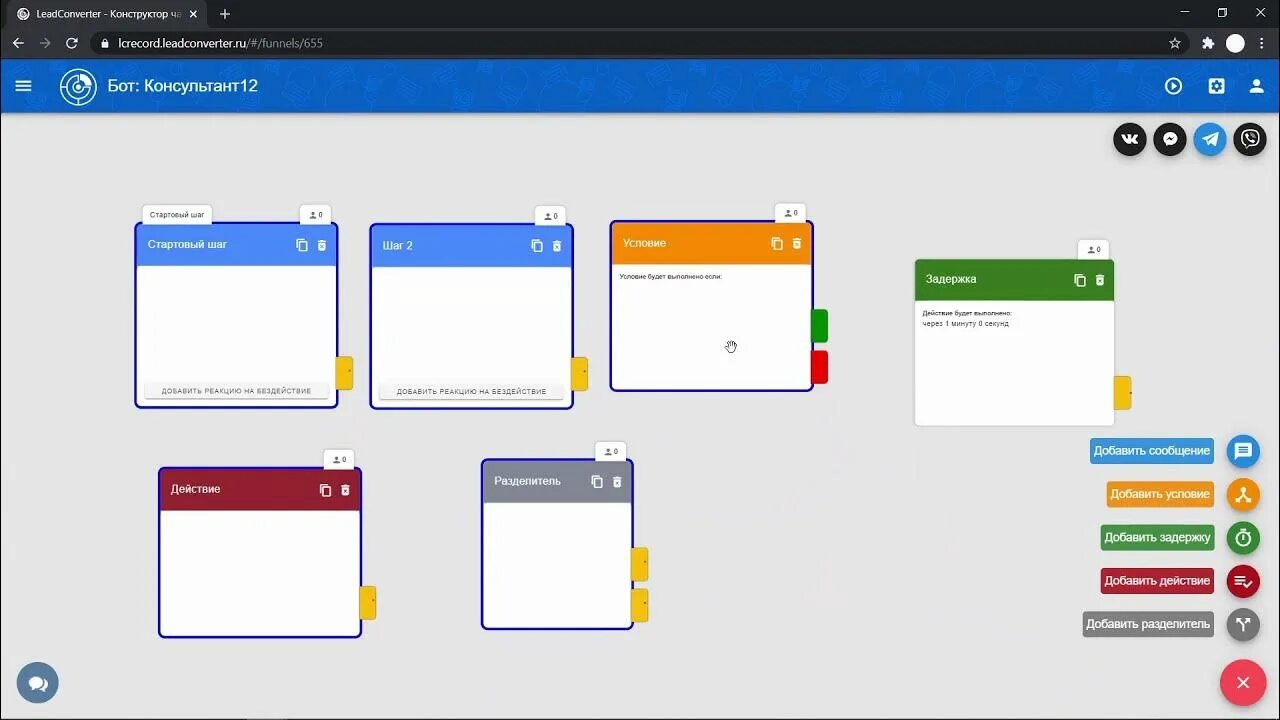
Task: Click user counter above Условие block
Action: point(790,213)
